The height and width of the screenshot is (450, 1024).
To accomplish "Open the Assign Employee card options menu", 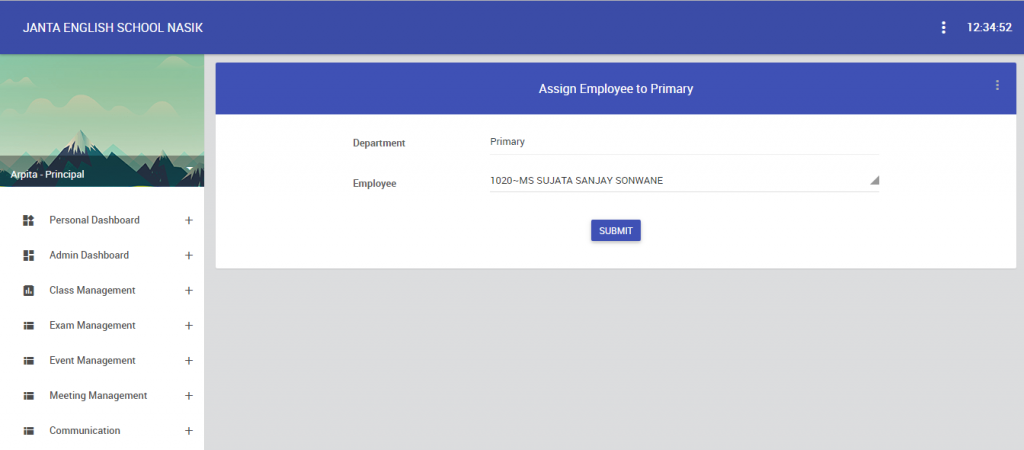I will [x=996, y=86].
